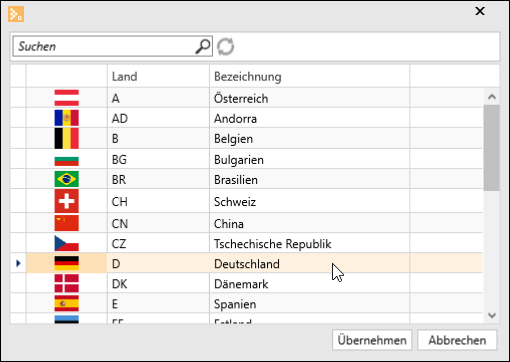
Task: Click the row indicator arrow beside Deutschland
Action: [18, 263]
